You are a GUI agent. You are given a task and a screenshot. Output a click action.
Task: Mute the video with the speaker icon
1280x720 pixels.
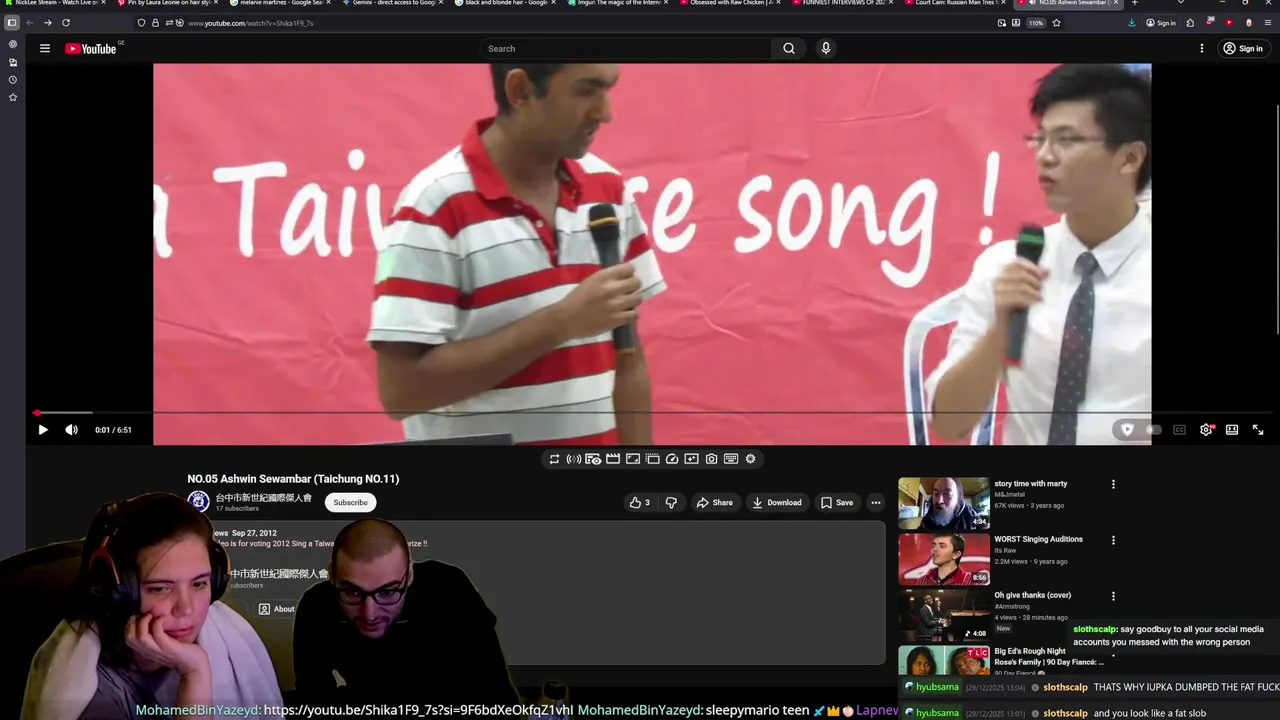[71, 430]
